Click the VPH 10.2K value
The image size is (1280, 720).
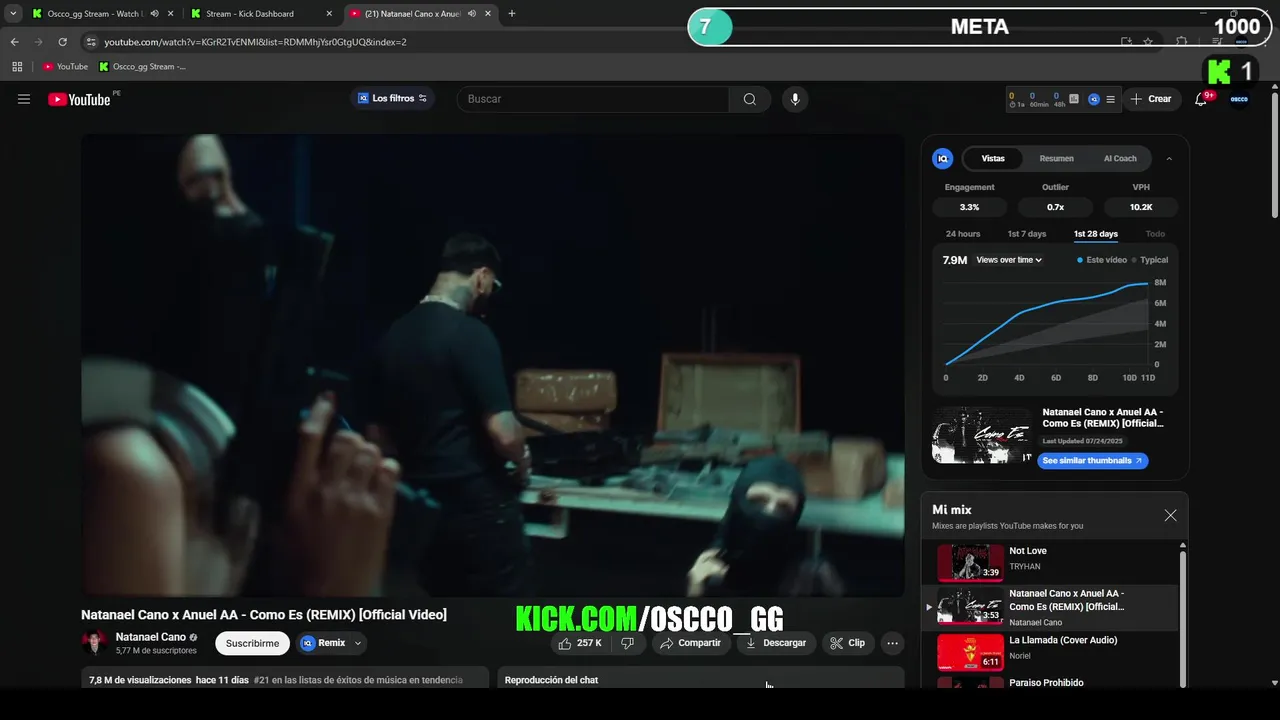(x=1141, y=207)
